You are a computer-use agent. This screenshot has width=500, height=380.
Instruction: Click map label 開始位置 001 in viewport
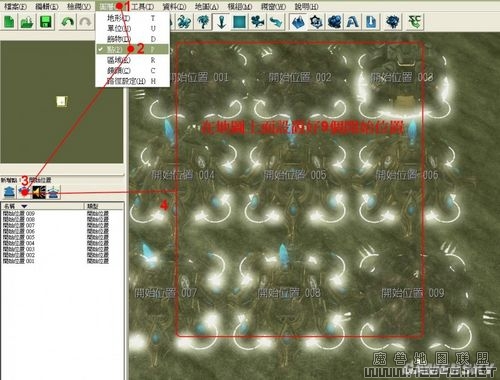tap(199, 78)
